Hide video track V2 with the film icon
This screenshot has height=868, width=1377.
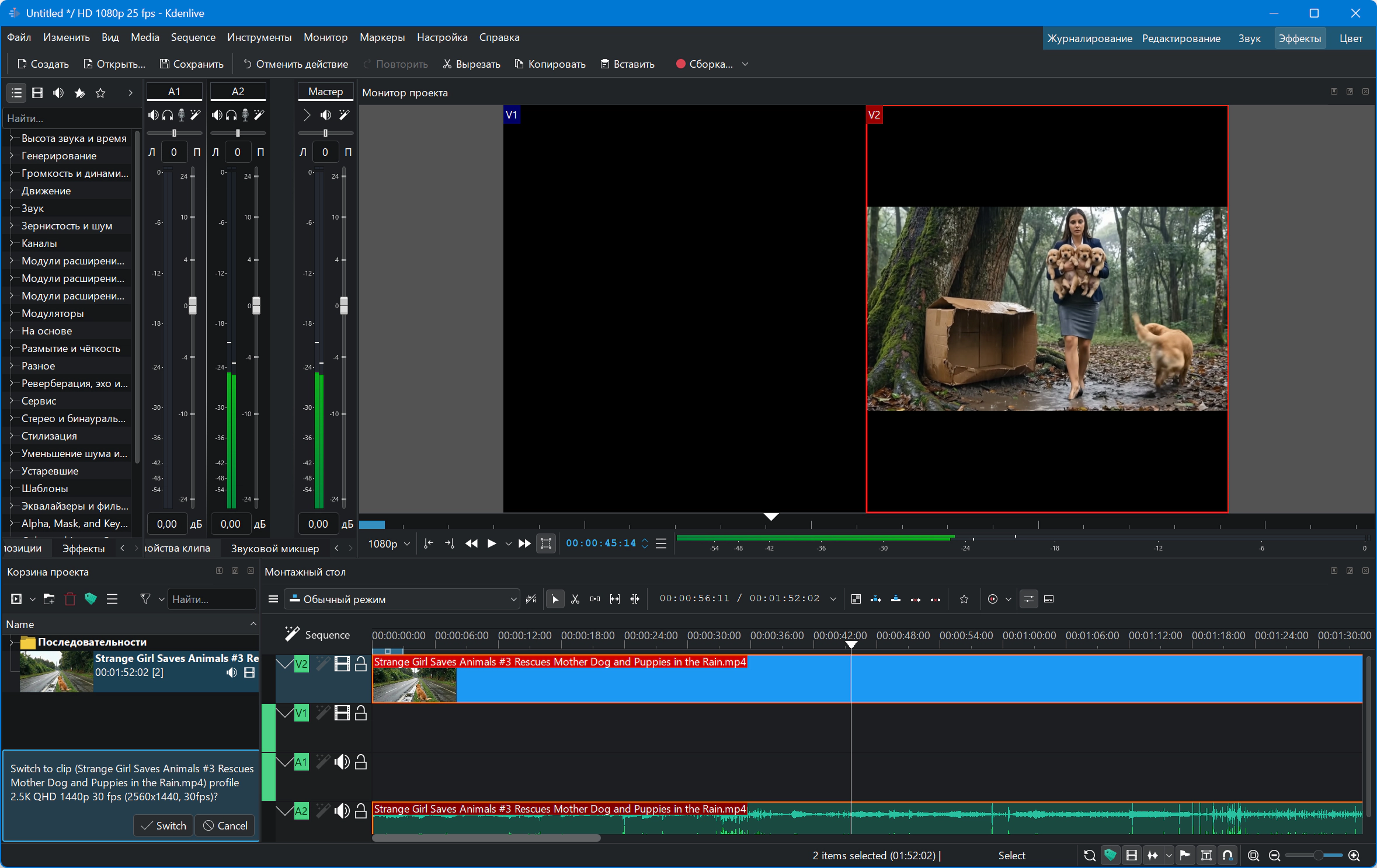(x=342, y=664)
